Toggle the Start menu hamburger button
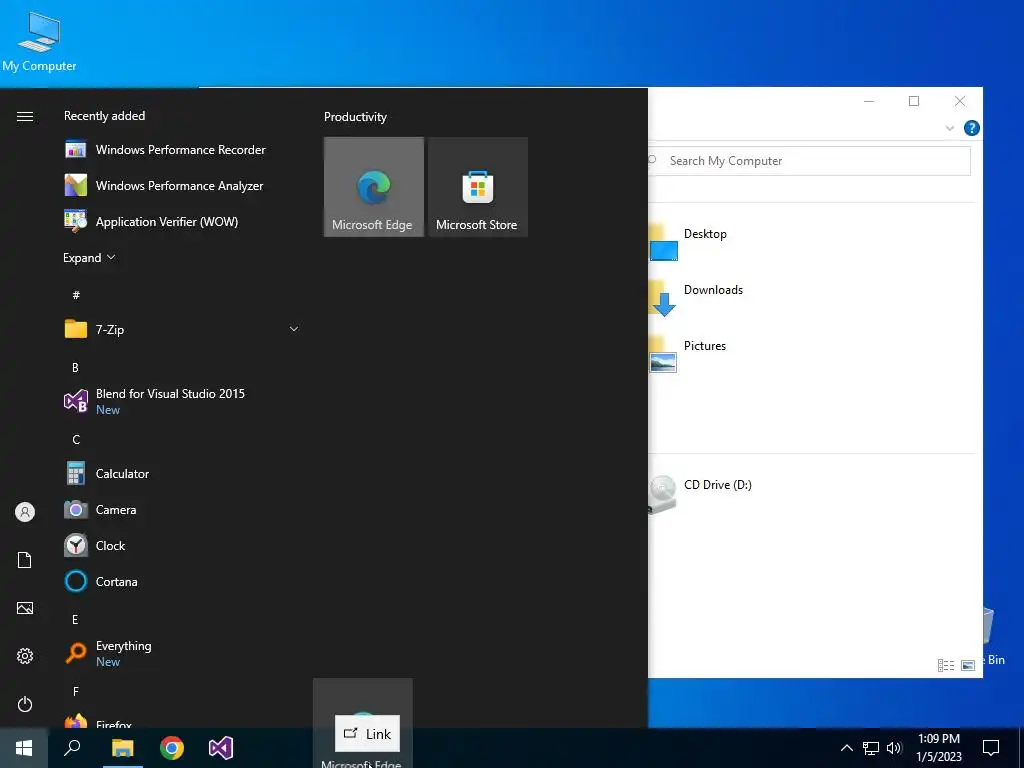The image size is (1024, 768). click(x=25, y=116)
